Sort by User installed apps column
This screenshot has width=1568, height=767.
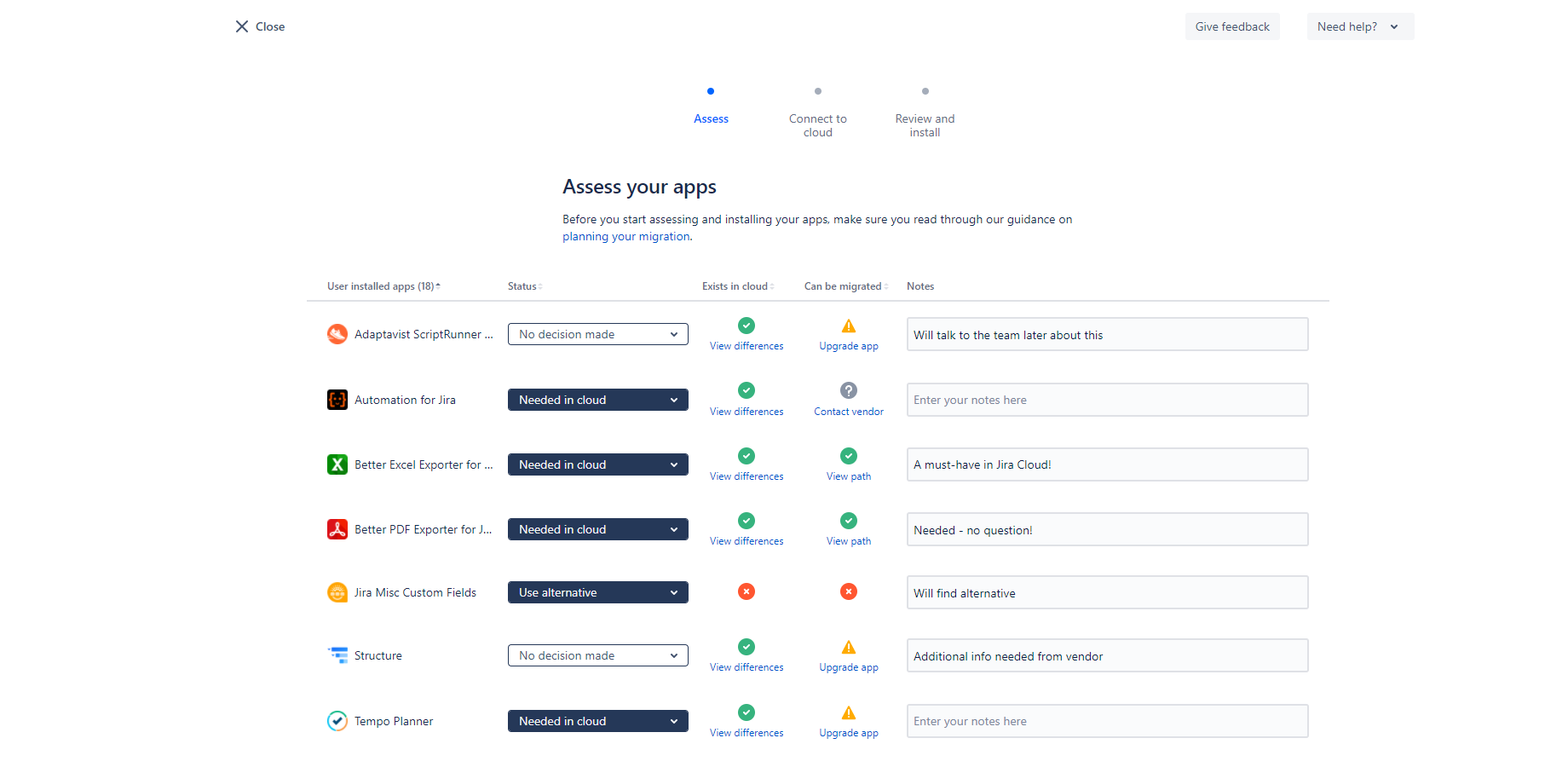[x=383, y=286]
